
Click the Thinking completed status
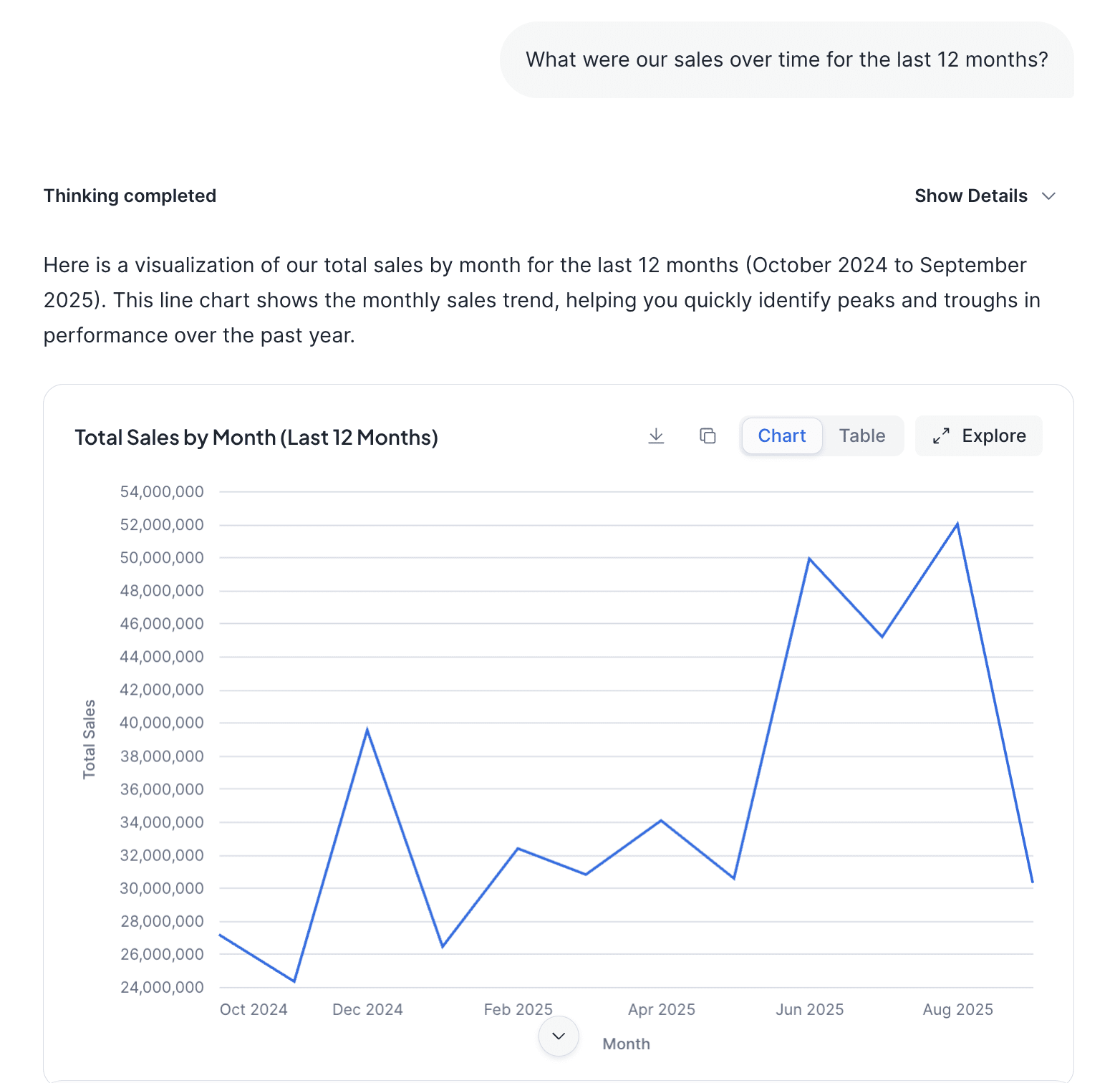point(130,196)
